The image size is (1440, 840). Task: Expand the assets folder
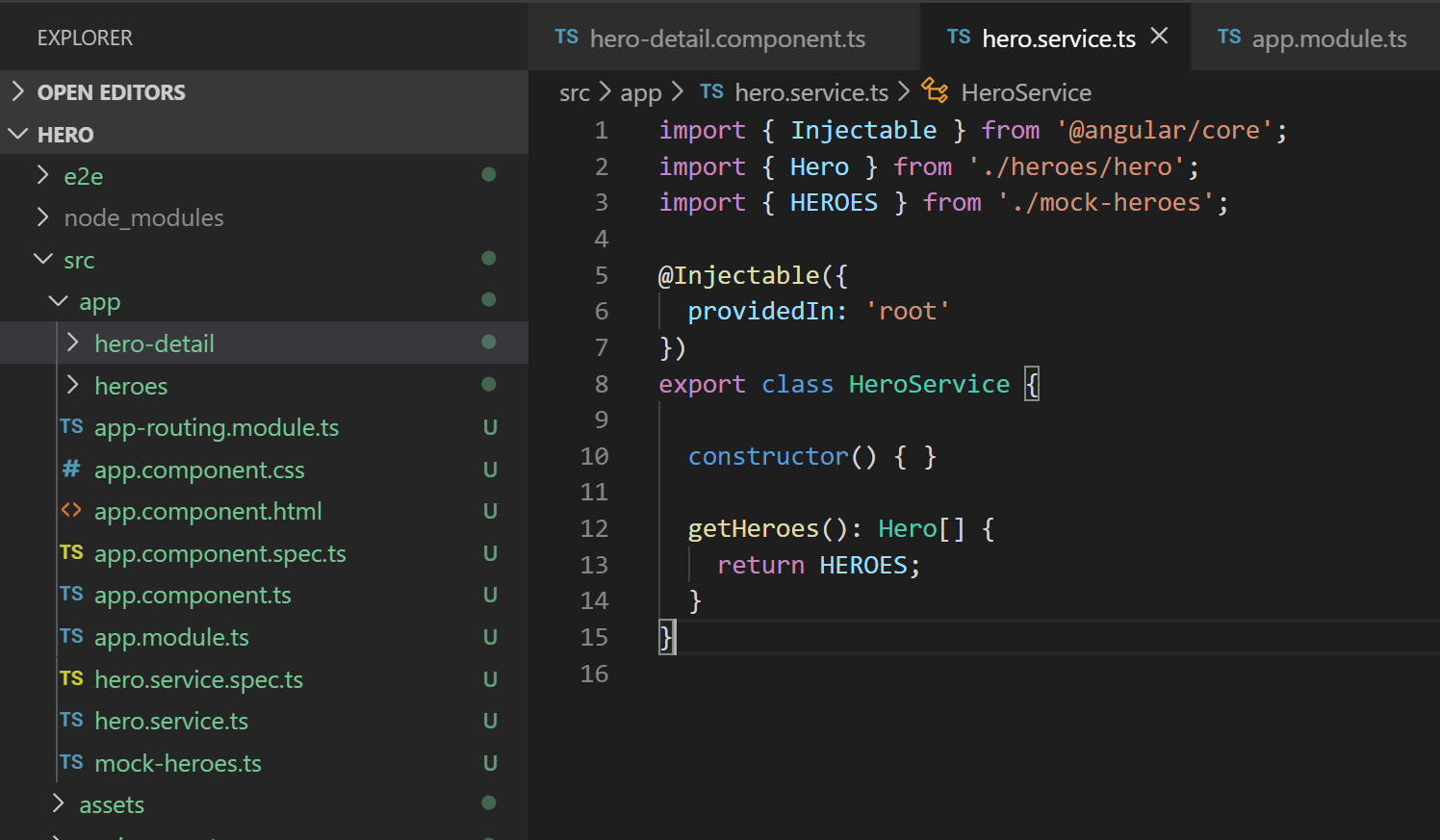pyautogui.click(x=58, y=803)
